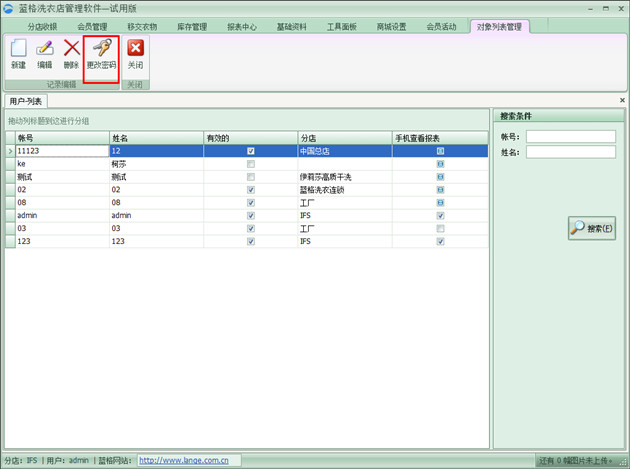The height and width of the screenshot is (469, 630).
Task: Click the 关闭 (Close) toolbar icon
Action: coord(135,49)
